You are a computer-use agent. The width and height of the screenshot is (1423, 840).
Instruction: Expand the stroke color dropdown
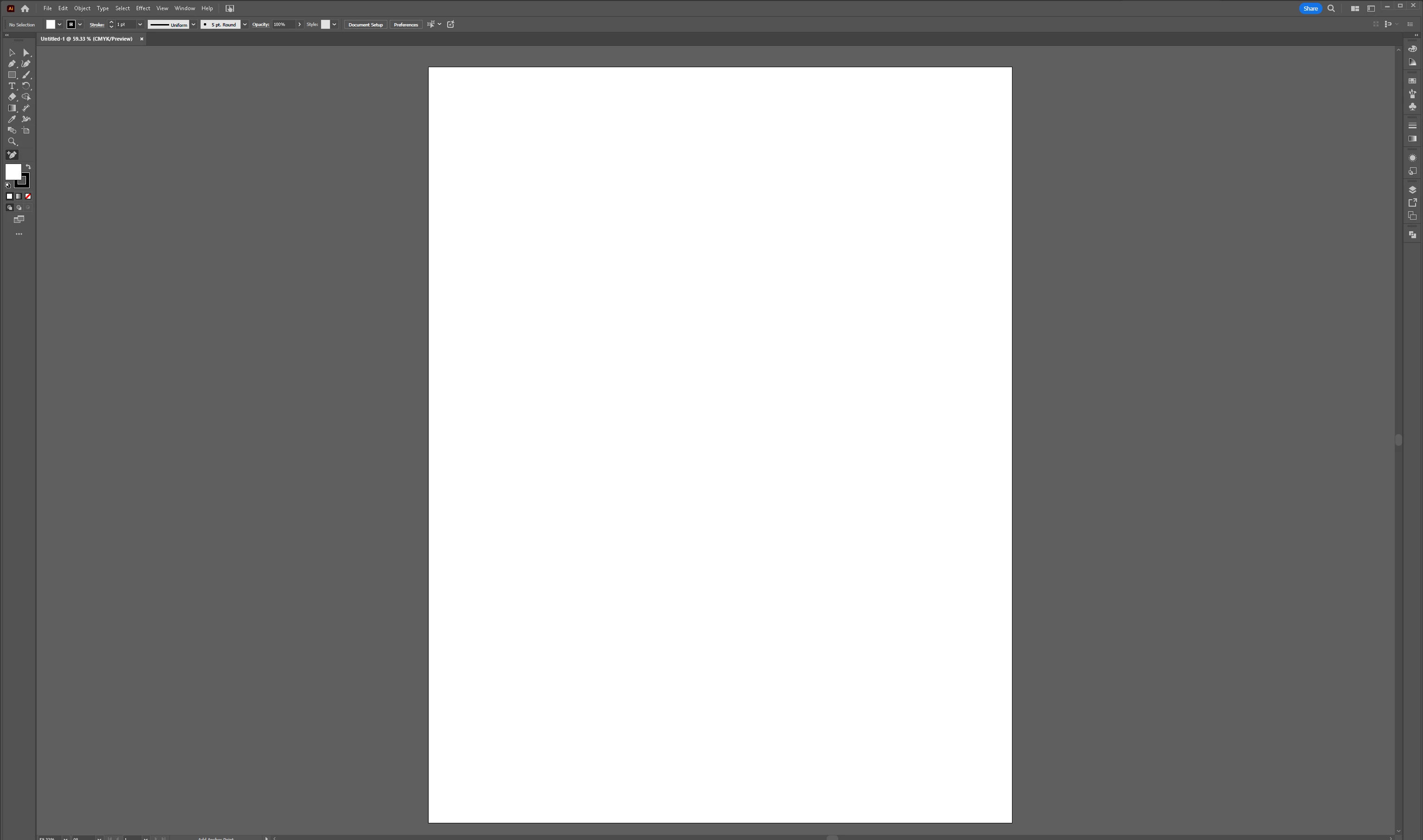[80, 25]
